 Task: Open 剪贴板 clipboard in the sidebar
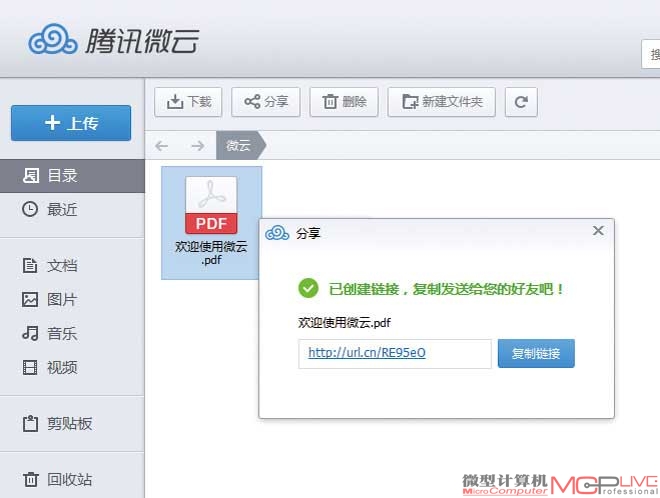tap(72, 423)
